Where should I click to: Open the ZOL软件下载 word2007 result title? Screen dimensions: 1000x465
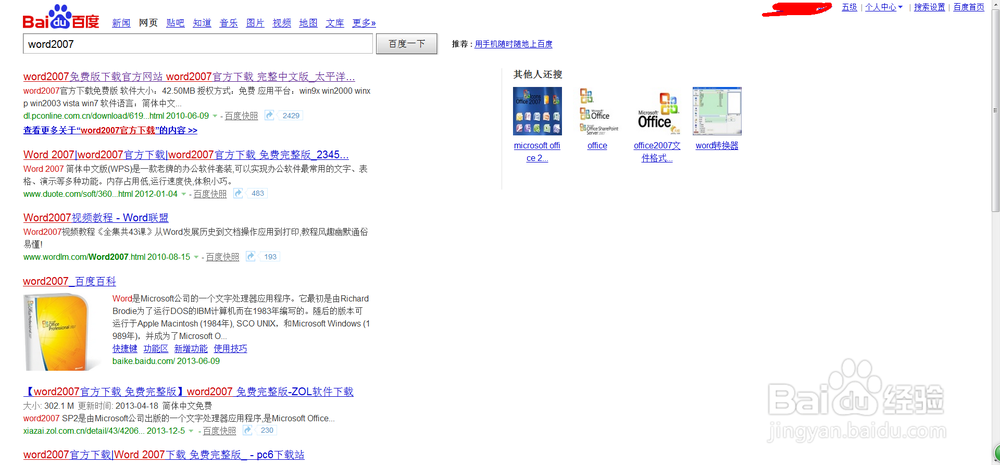tap(188, 392)
